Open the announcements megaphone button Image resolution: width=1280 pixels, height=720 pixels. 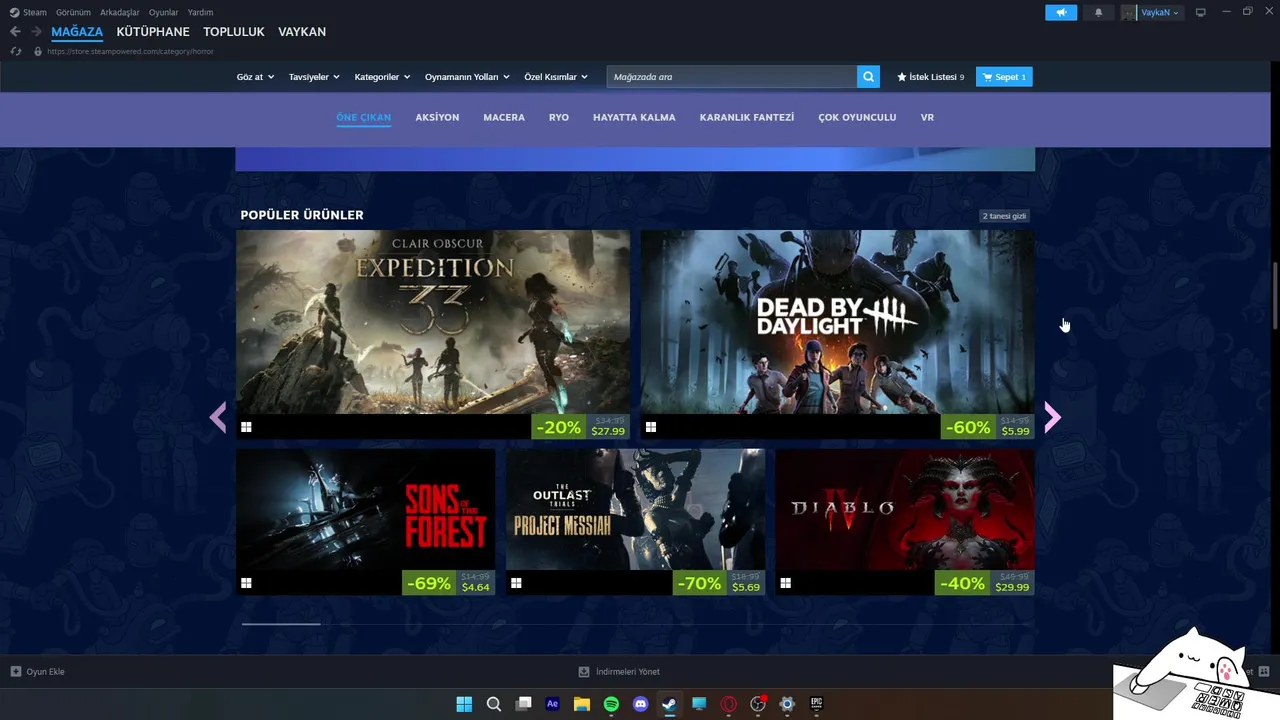[1061, 12]
